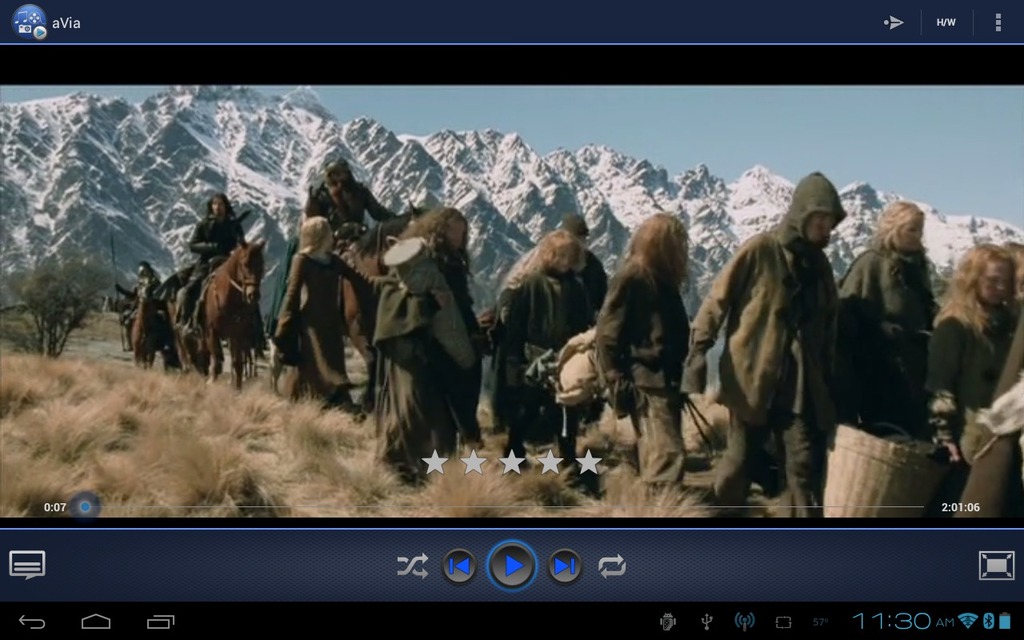Open the 11:30 AM clock panel
The width and height of the screenshot is (1024, 640).
point(904,621)
